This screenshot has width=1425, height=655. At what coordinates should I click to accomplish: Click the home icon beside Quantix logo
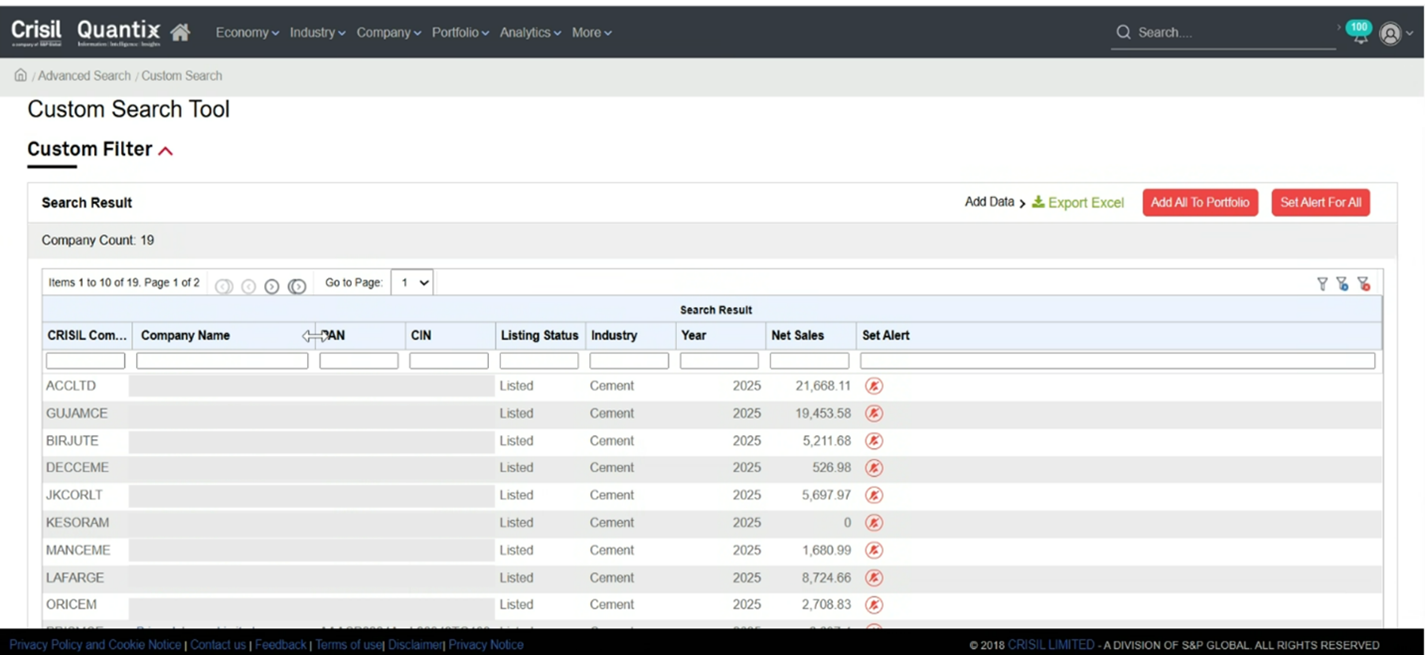[180, 33]
